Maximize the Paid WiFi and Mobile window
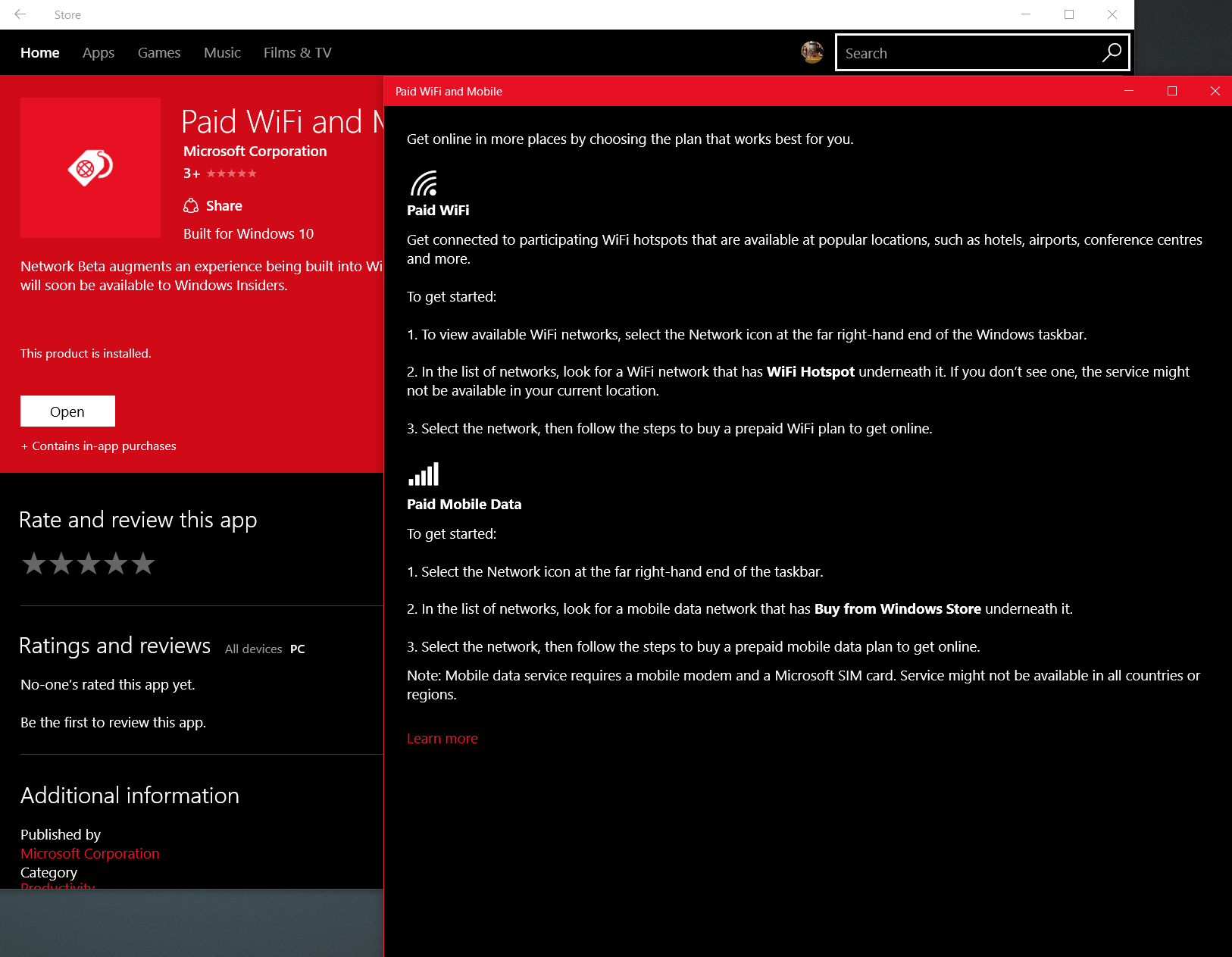1232x957 pixels. pos(1172,91)
